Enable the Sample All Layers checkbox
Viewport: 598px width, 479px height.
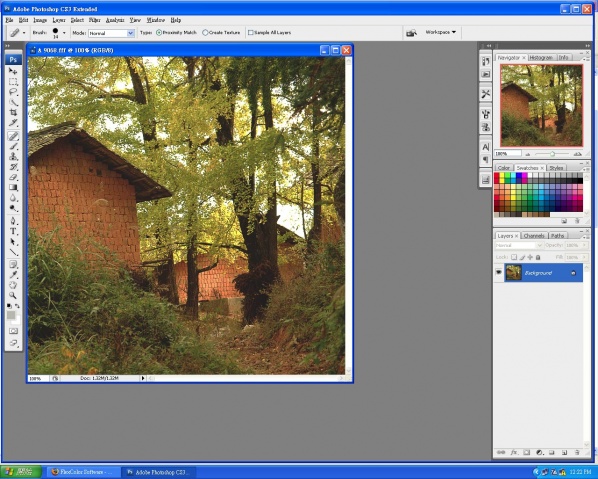click(x=251, y=33)
